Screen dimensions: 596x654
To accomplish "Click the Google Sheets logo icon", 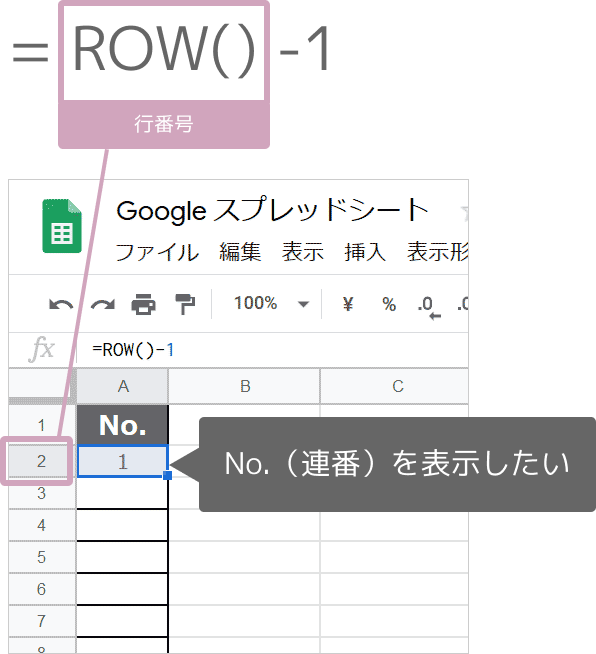I will 62,226.
